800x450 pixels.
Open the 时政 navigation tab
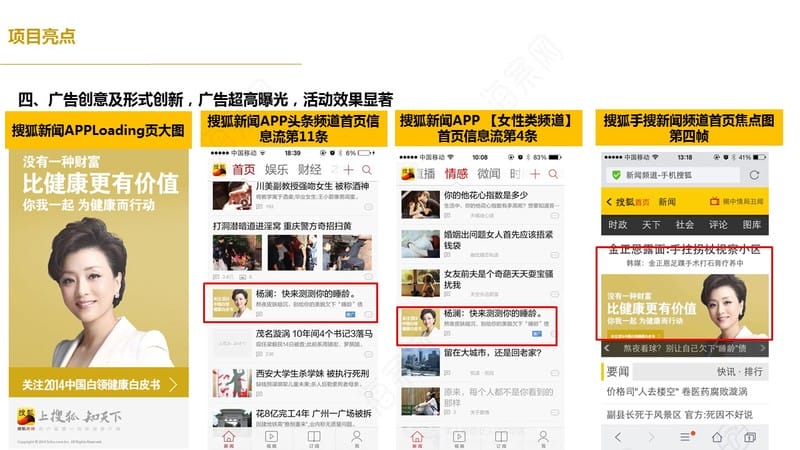coord(617,224)
